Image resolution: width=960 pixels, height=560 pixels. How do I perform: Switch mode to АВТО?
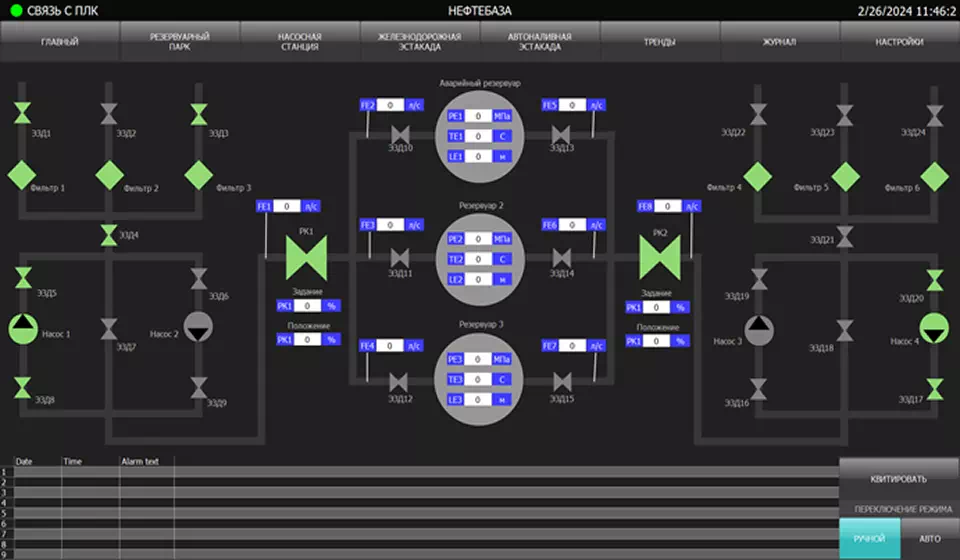930,538
